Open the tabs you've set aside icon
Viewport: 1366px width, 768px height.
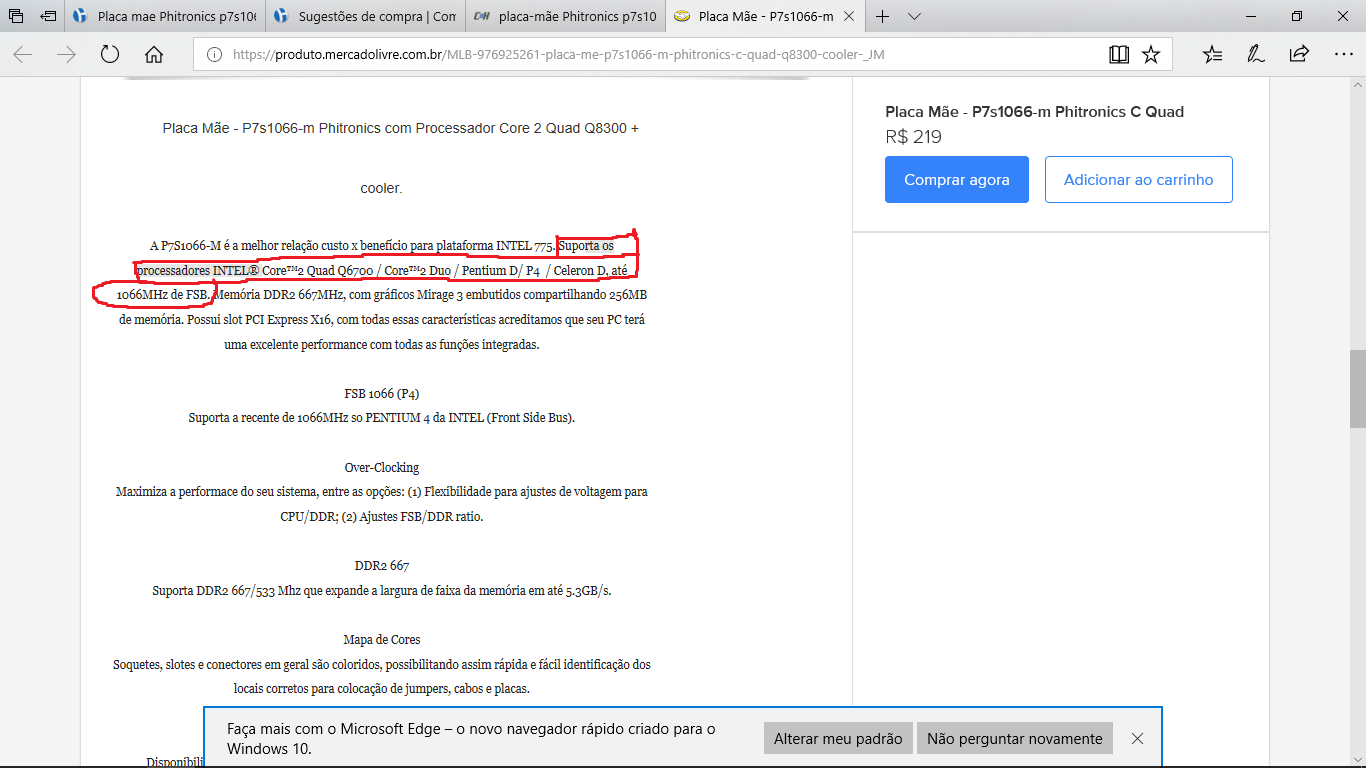(x=16, y=16)
